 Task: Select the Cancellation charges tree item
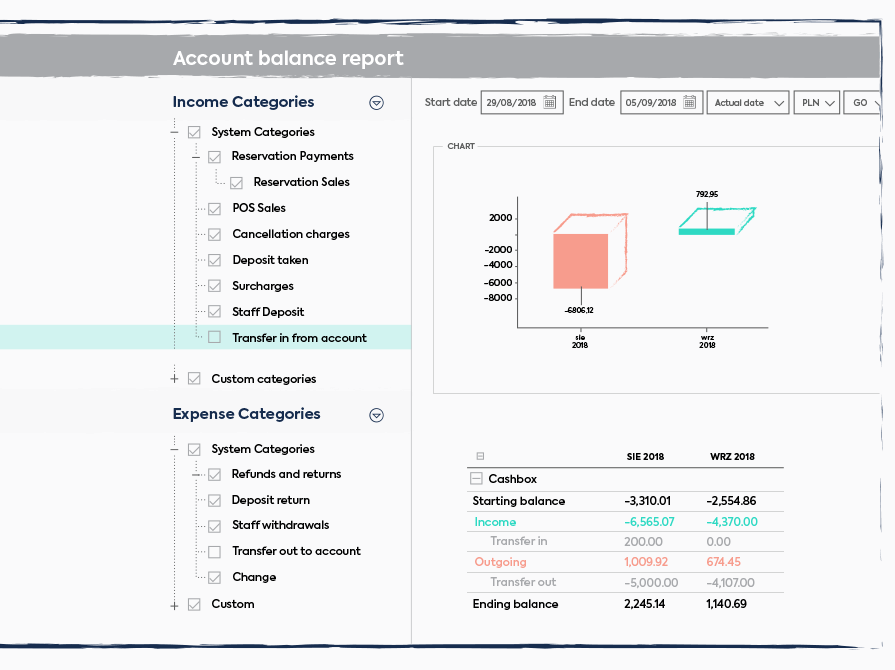tap(291, 234)
